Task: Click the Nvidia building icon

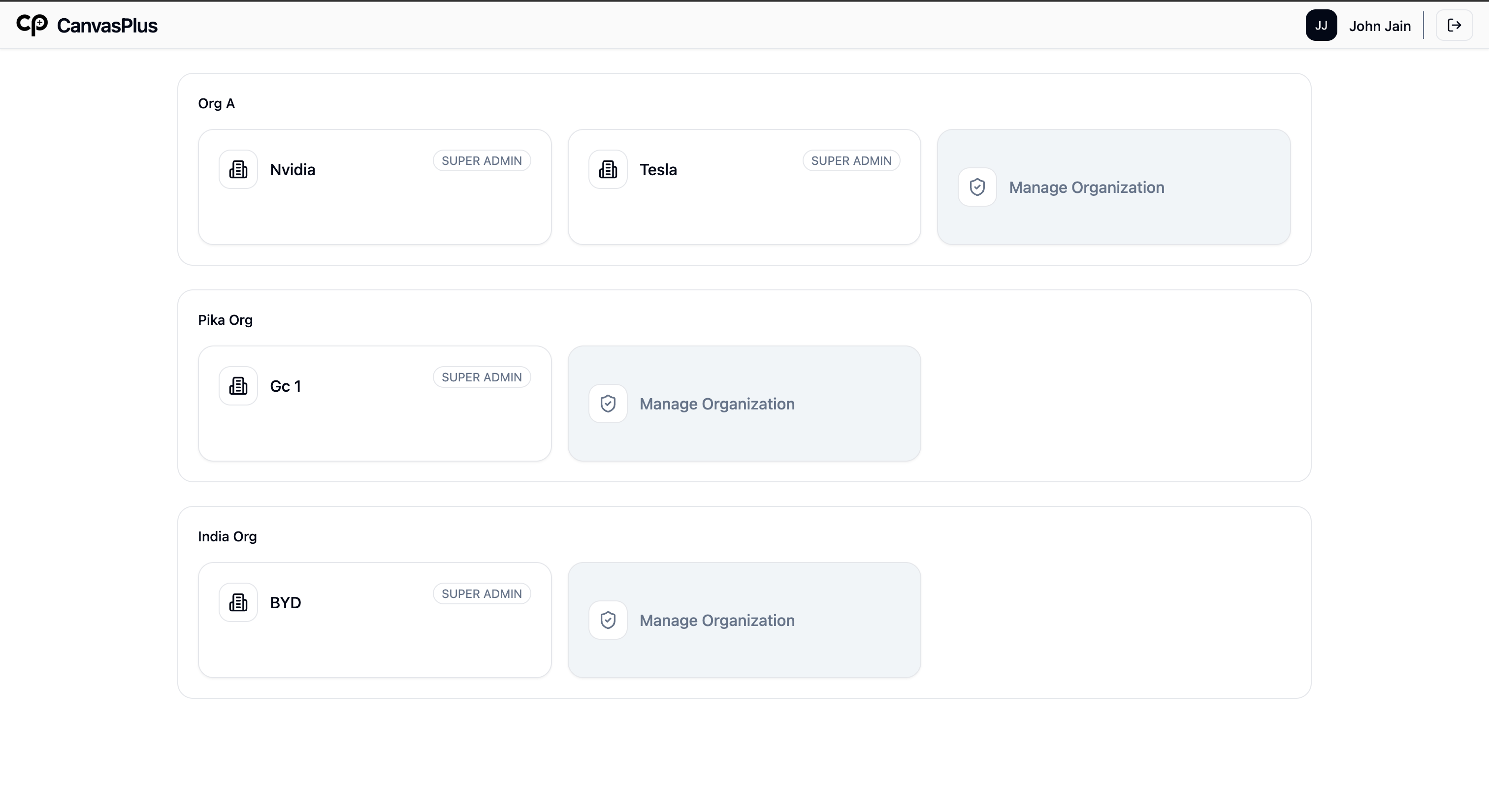Action: point(238,169)
